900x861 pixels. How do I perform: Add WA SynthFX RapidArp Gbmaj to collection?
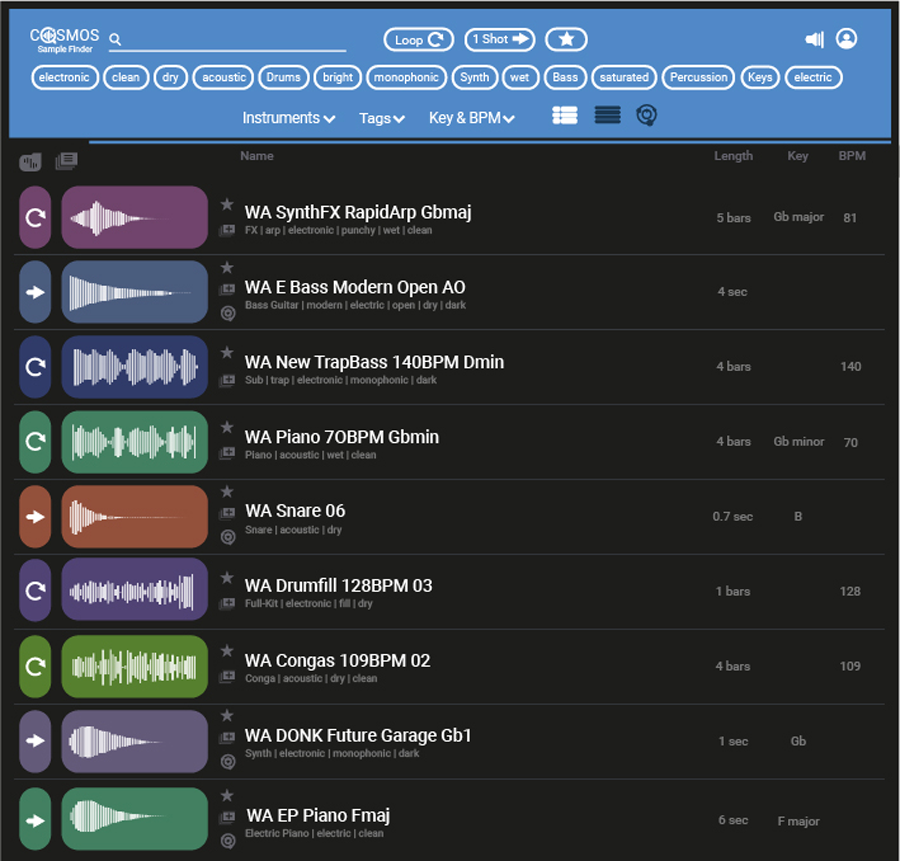point(227,231)
